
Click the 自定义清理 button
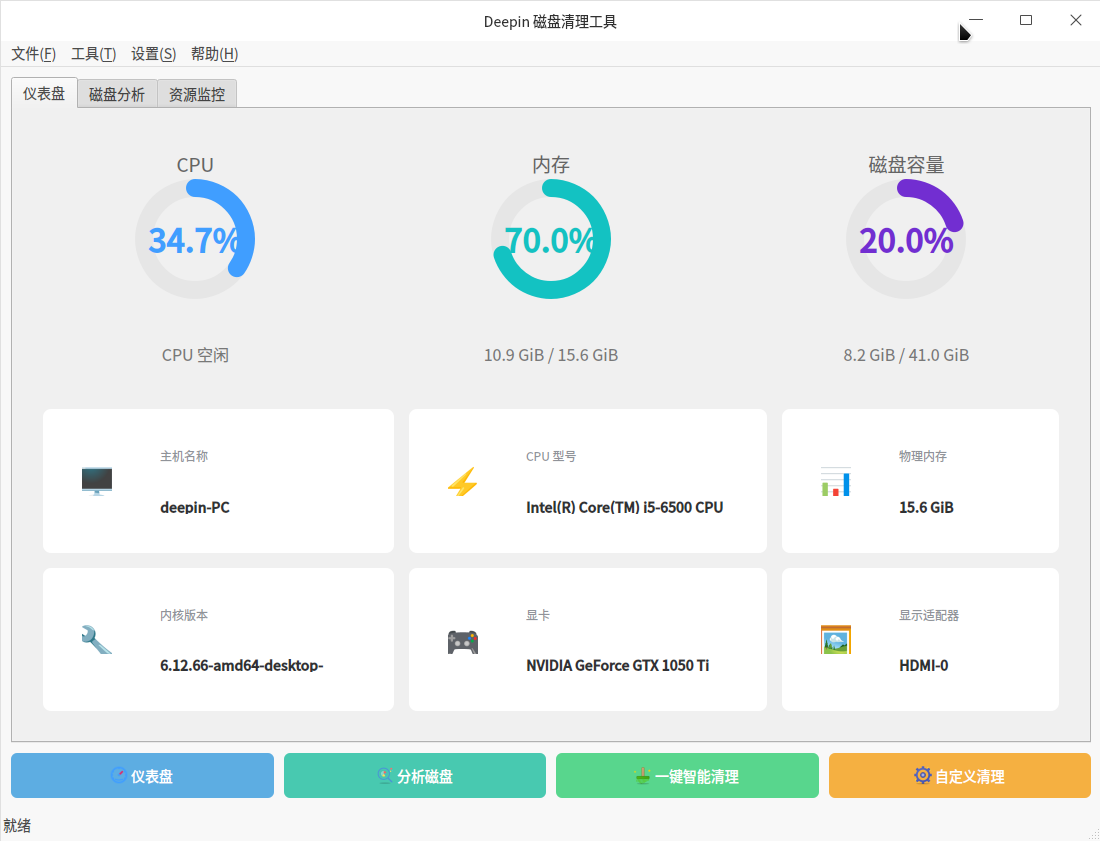coord(959,775)
